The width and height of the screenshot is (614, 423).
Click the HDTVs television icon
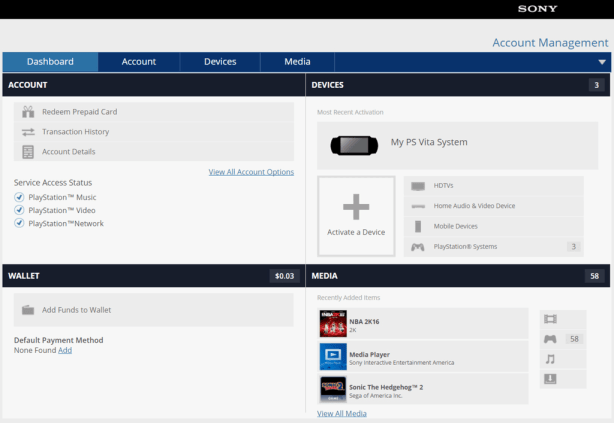click(418, 186)
